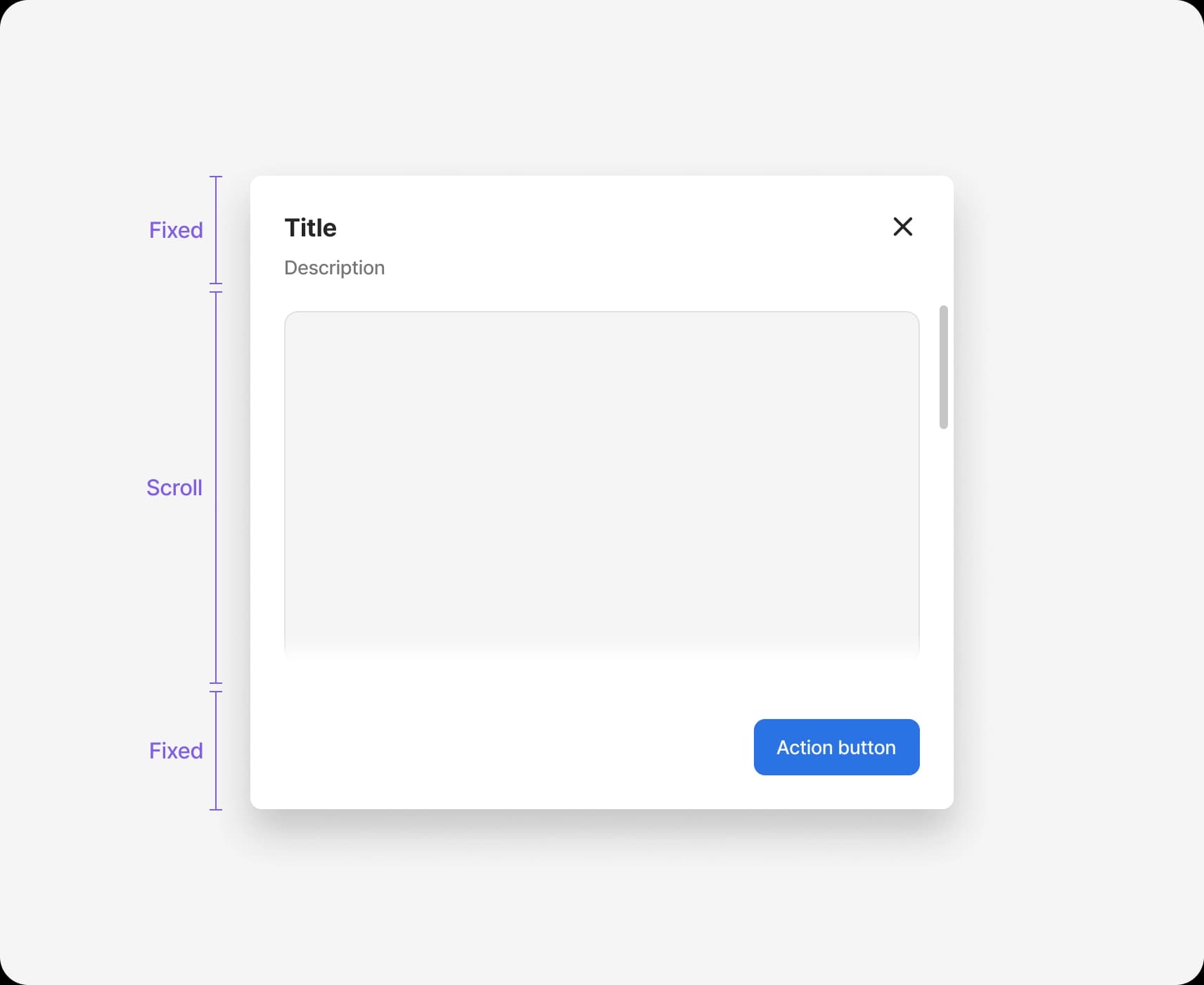Select the lower purple Fixed label
1204x985 pixels.
pos(176,751)
